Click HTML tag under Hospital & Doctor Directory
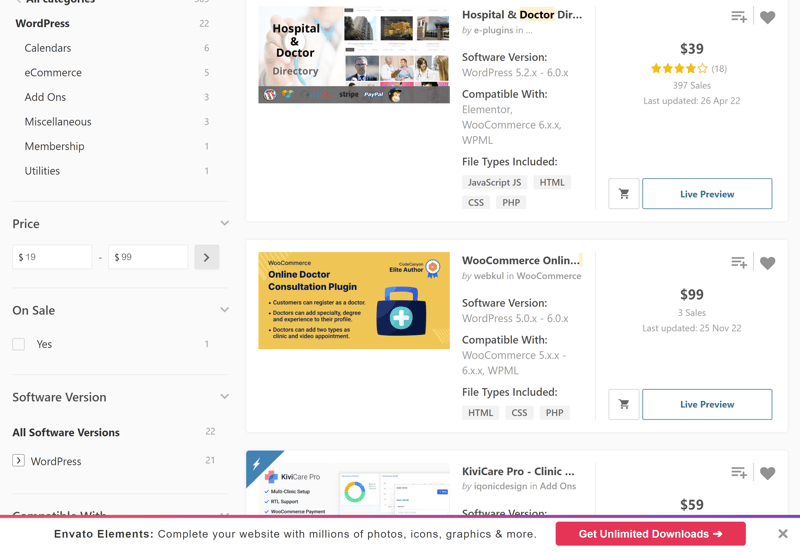The width and height of the screenshot is (800, 553). 552,183
